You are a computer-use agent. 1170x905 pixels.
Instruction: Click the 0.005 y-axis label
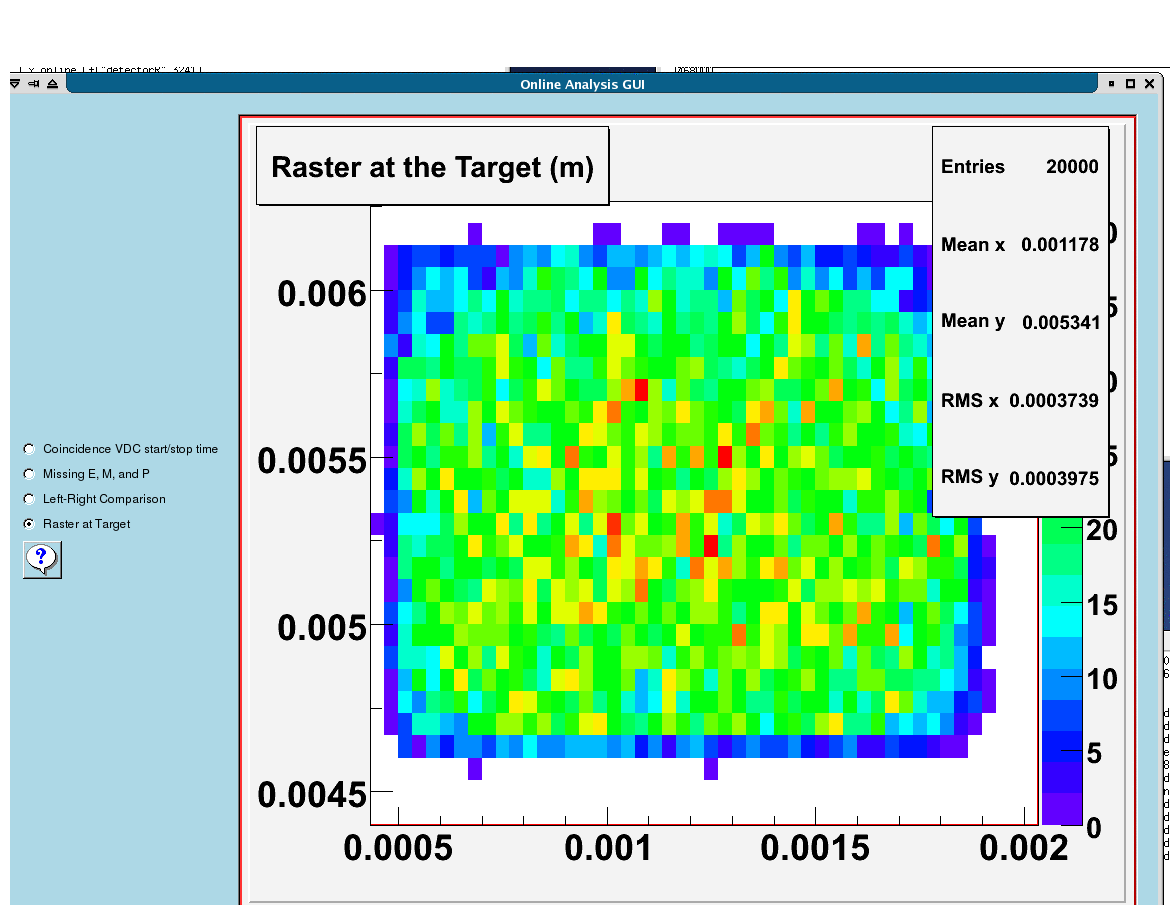coord(322,627)
